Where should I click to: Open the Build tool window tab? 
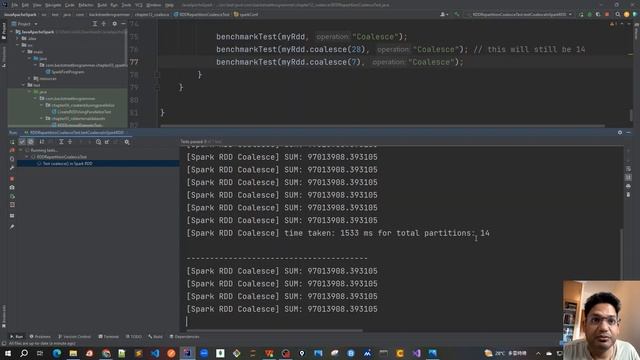click(155, 337)
